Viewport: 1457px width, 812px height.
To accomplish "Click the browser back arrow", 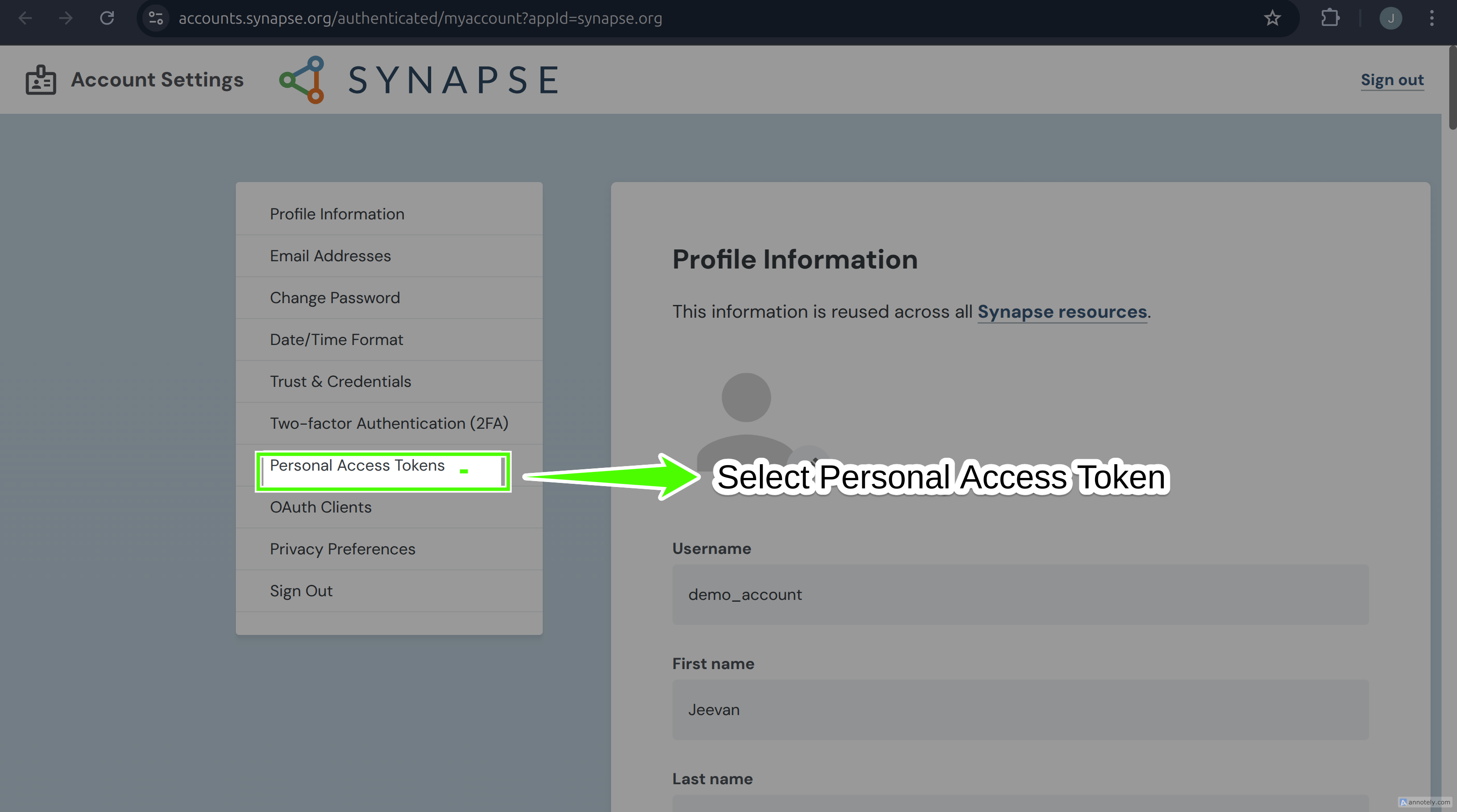I will [x=25, y=18].
